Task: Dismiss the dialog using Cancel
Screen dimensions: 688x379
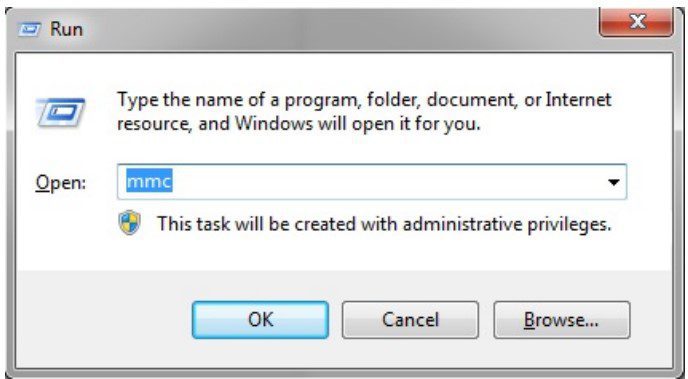Action: [x=410, y=320]
